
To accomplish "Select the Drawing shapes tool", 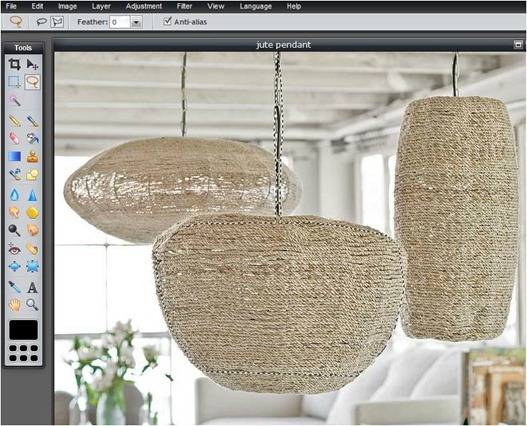I will pyautogui.click(x=32, y=174).
